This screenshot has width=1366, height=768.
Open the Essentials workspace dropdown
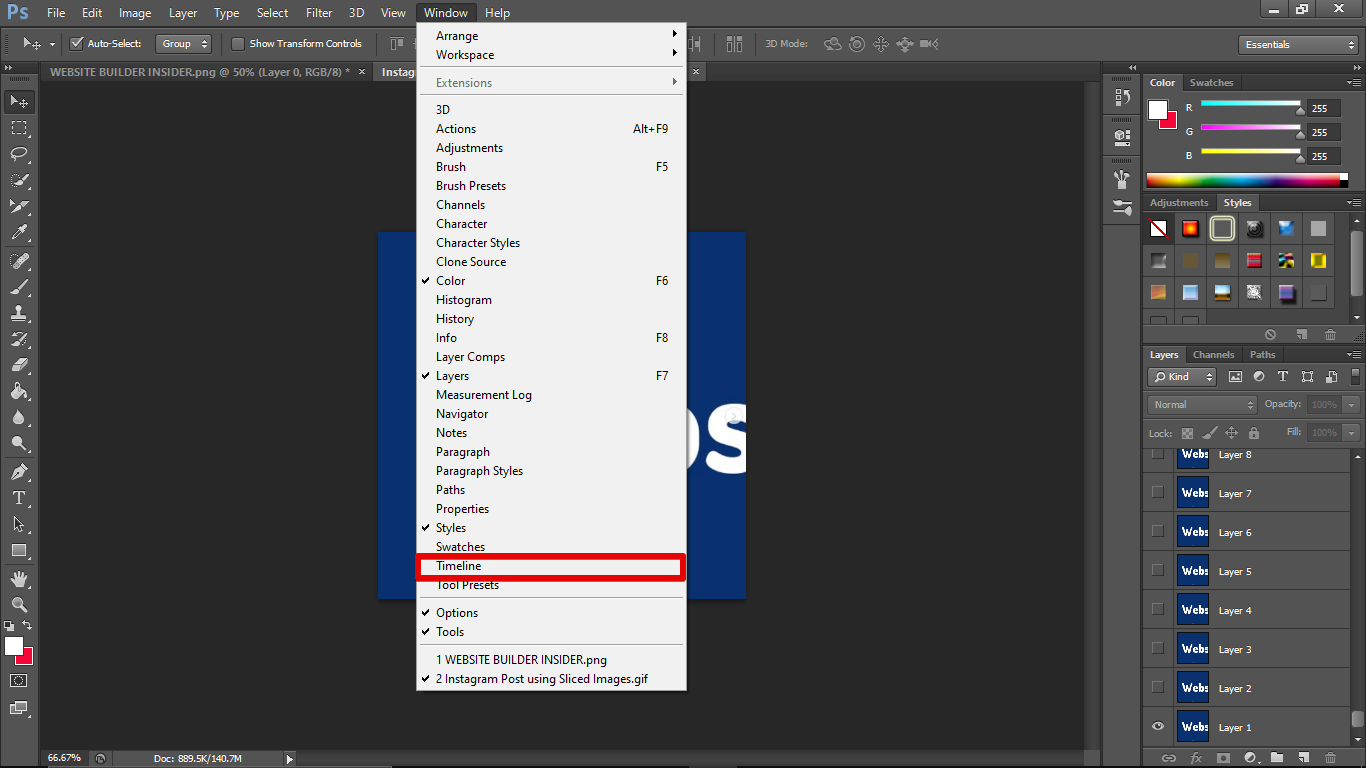1297,45
